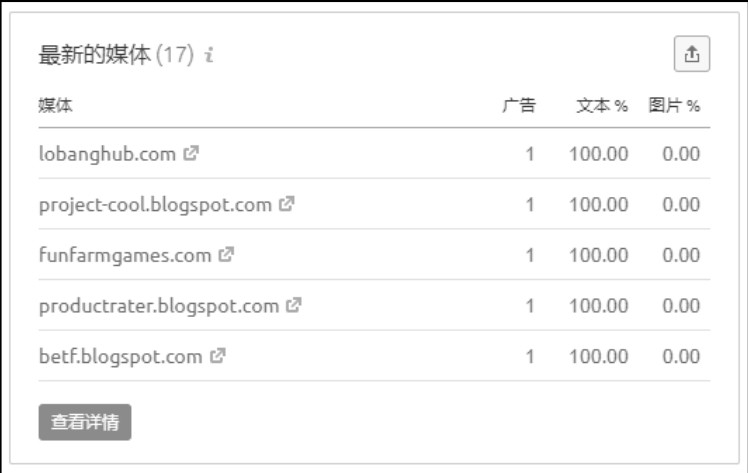Screen dimensions: 748x473
Task: Click the export icon button at top right
Action: point(692,54)
